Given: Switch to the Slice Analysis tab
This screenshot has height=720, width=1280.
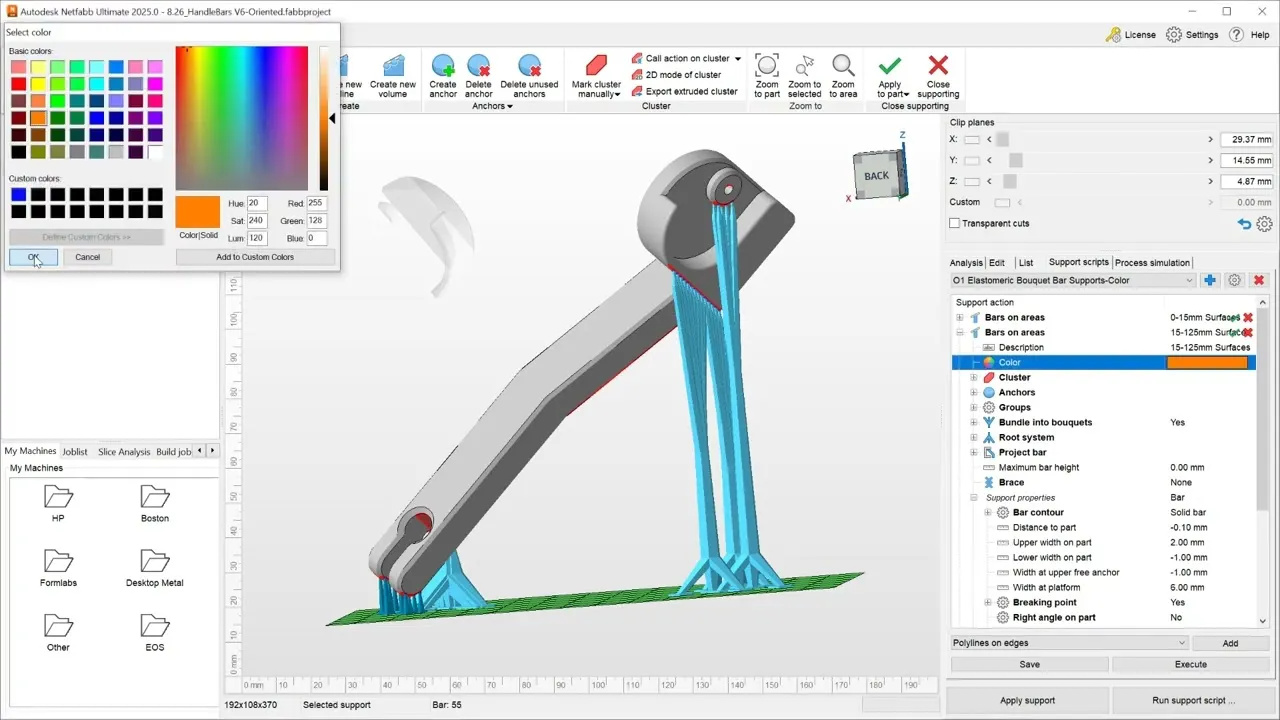Looking at the screenshot, I should coord(124,452).
